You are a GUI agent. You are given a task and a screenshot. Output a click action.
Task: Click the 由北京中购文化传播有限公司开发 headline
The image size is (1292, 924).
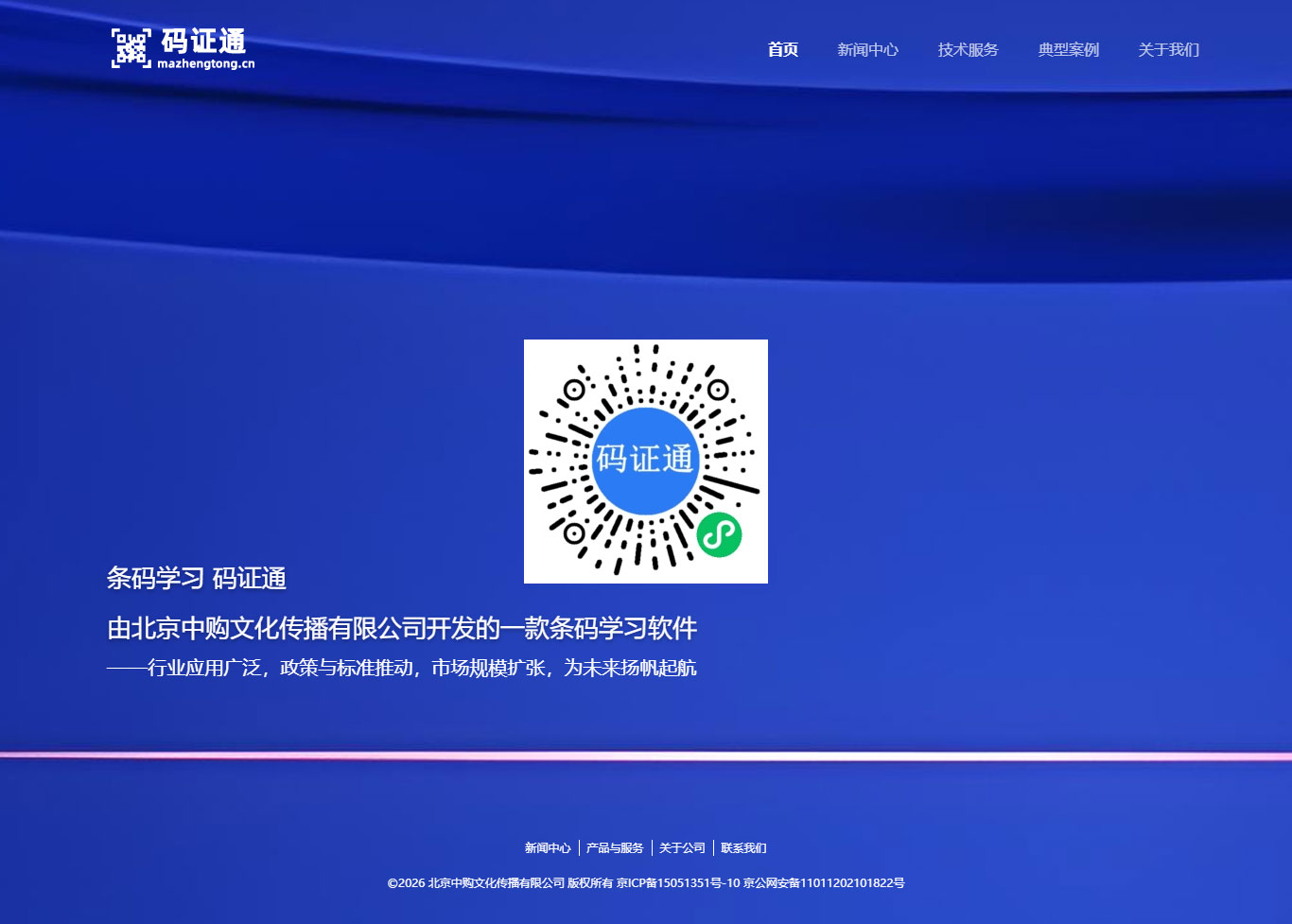[x=402, y=628]
